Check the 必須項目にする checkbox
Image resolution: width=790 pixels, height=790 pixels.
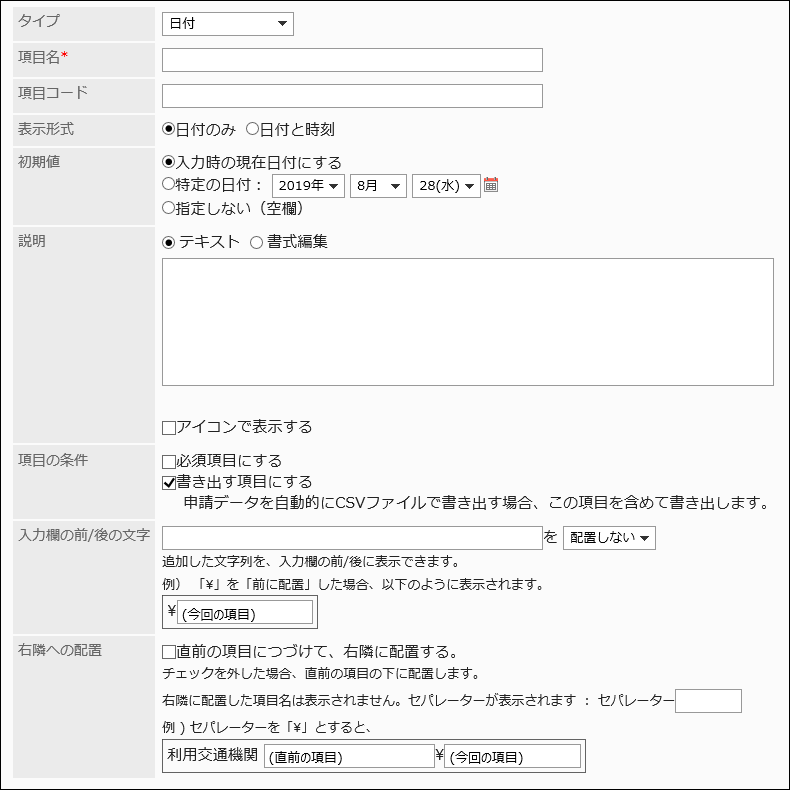(169, 462)
